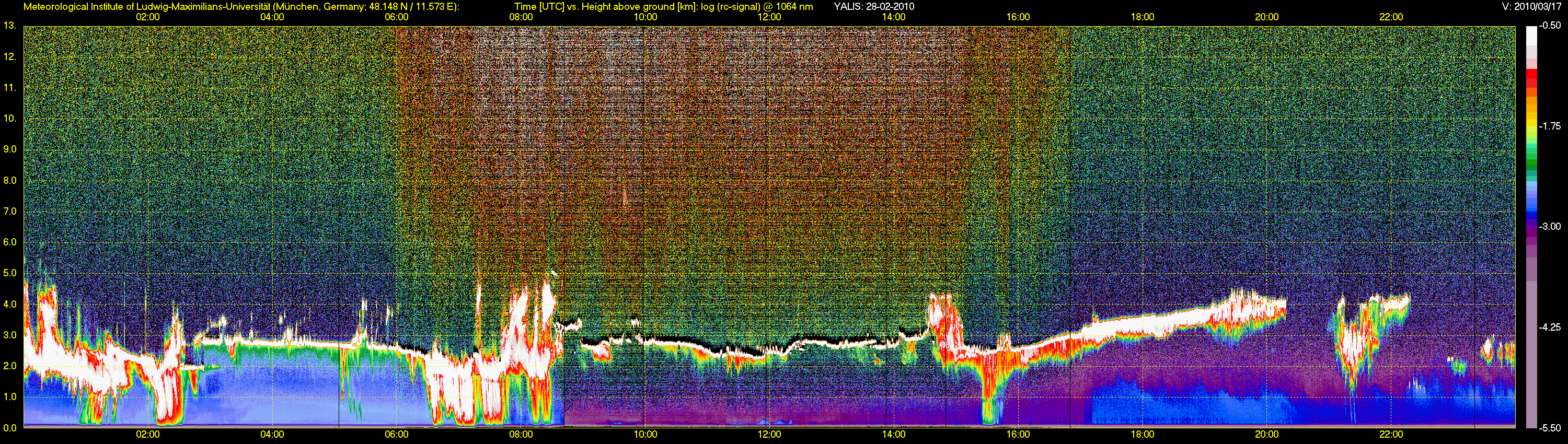Click the 9.0 height axis label
Image resolution: width=1568 pixels, height=444 pixels.
[10, 149]
